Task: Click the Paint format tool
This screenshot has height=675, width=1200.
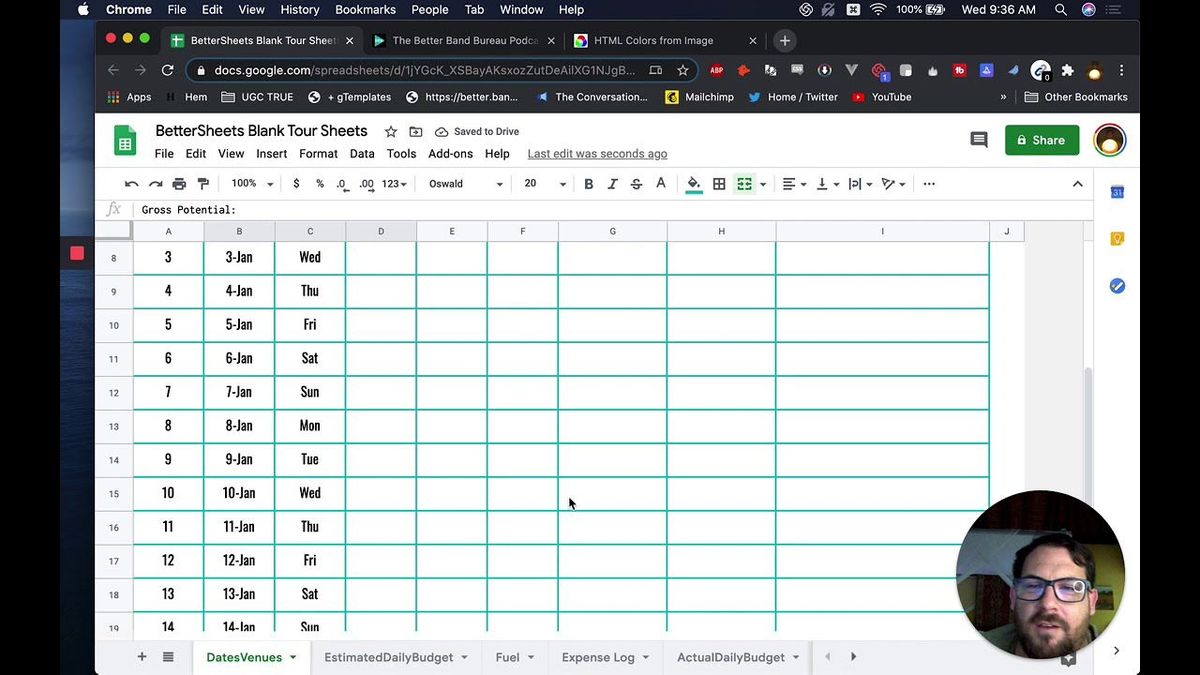Action: (x=203, y=183)
